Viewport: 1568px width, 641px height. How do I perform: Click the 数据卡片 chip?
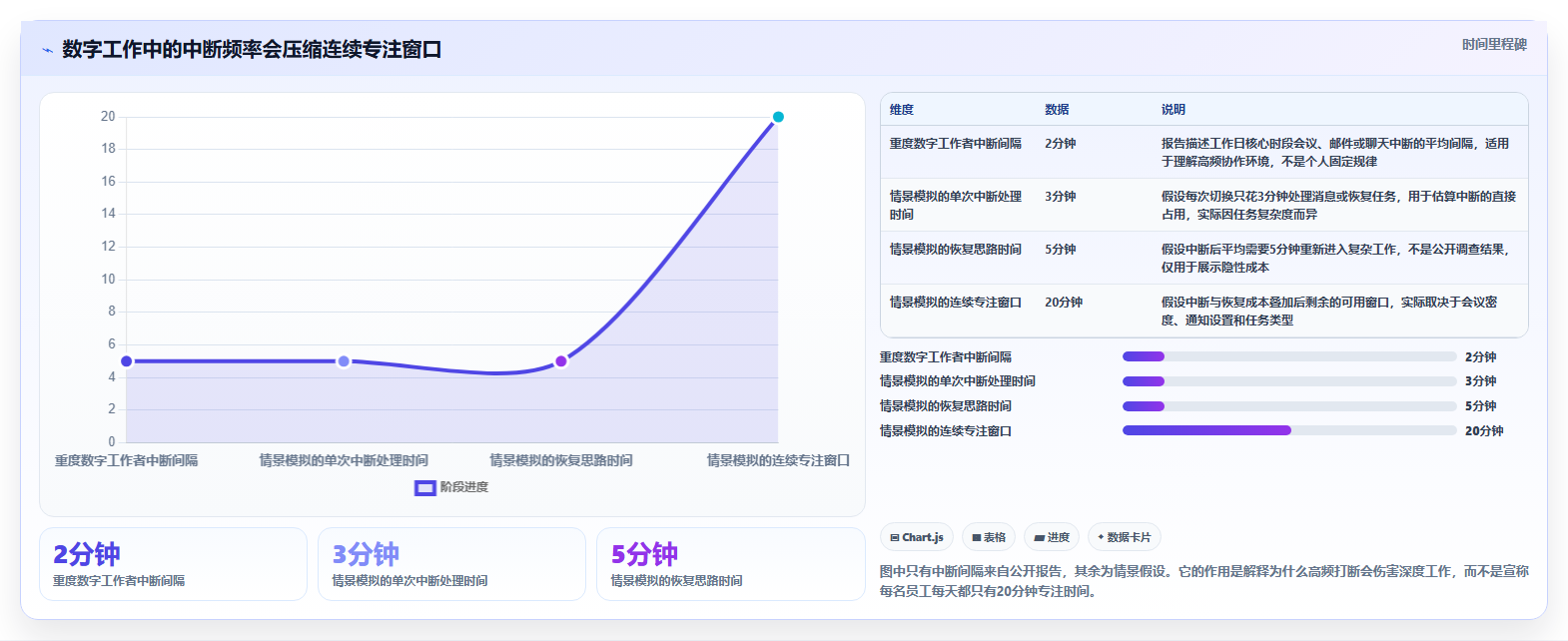pos(1125,537)
